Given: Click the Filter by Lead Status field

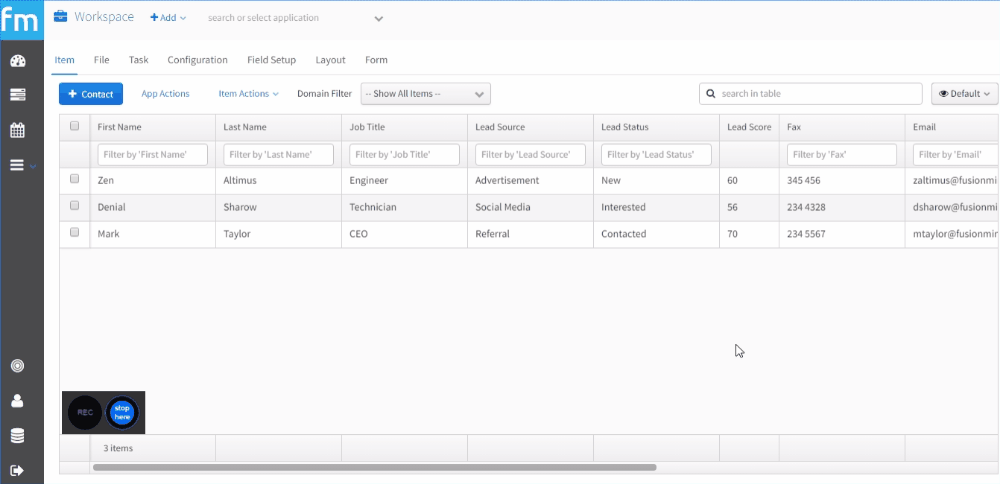Looking at the screenshot, I should (x=656, y=154).
